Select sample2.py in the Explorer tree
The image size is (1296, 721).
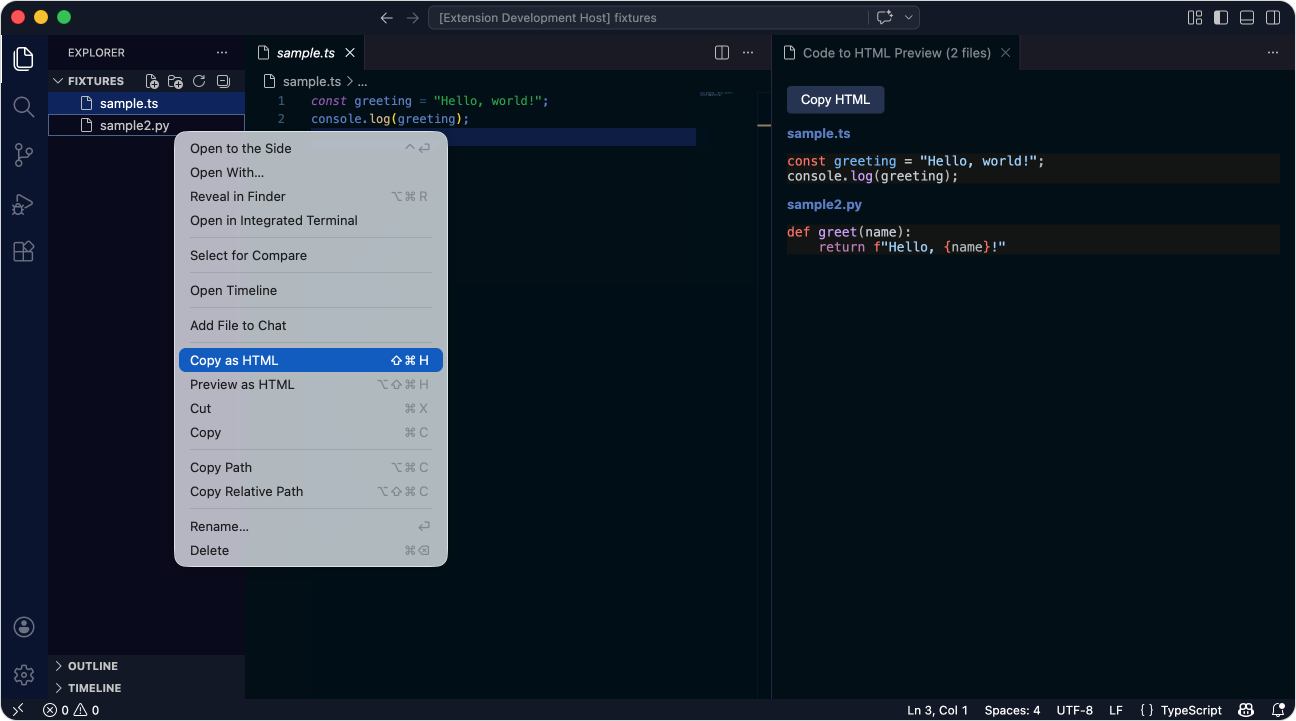pos(146,125)
